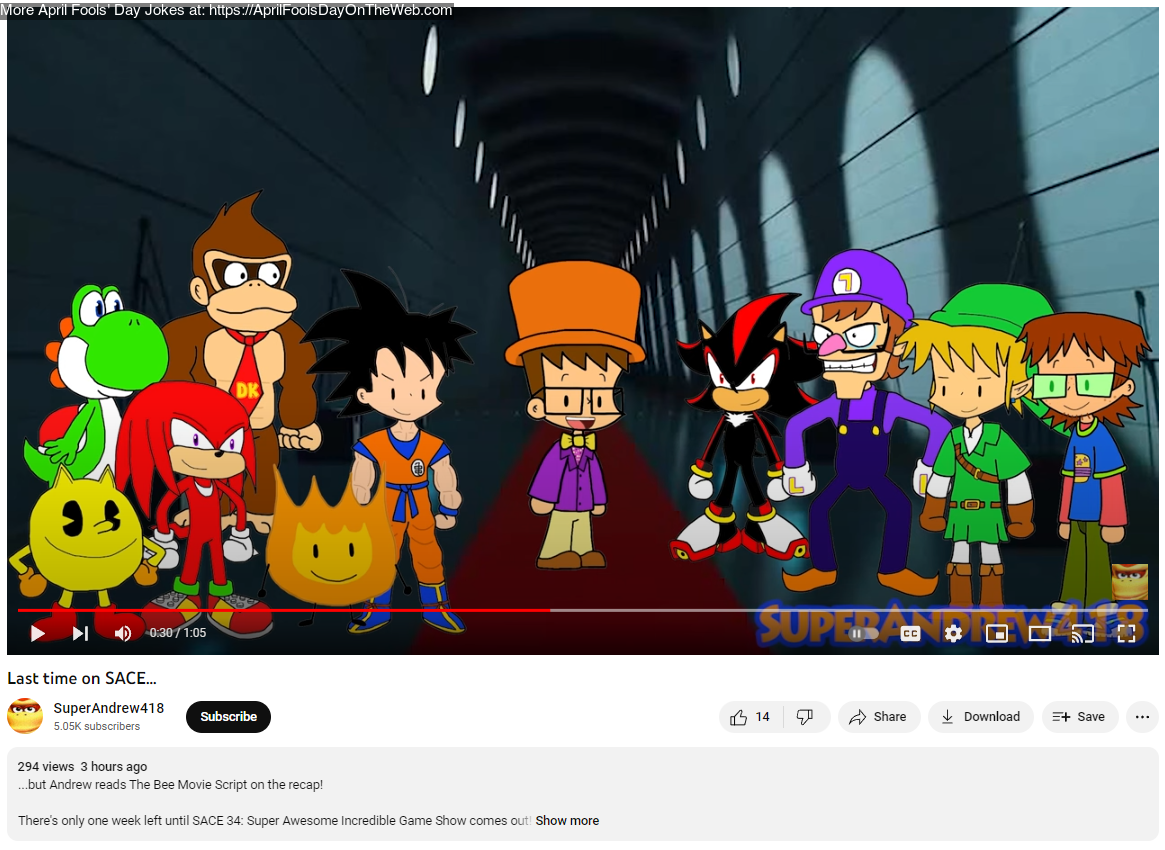Click the 0:30 / 1:05 time display
Viewport: 1165px width, 850px height.
pyautogui.click(x=178, y=633)
